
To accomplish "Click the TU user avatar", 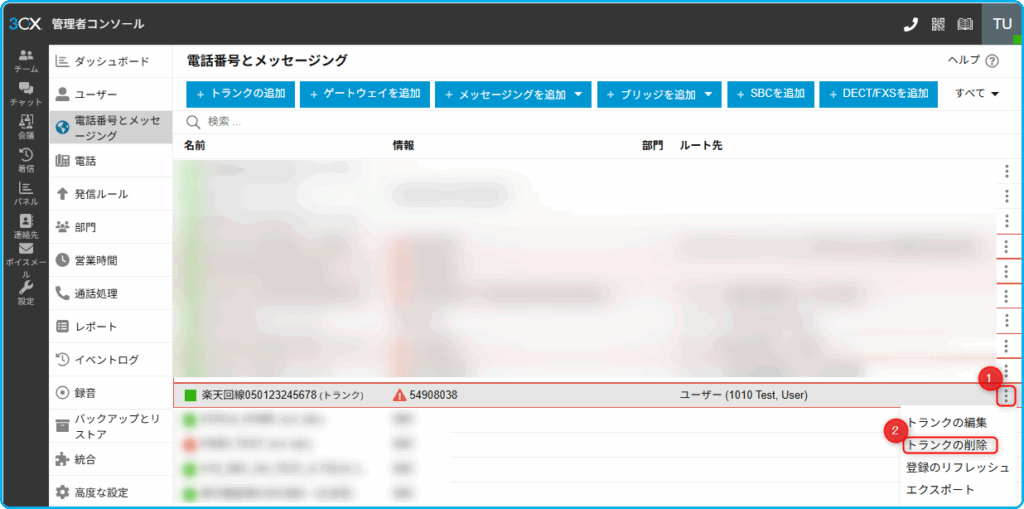I will point(1002,24).
